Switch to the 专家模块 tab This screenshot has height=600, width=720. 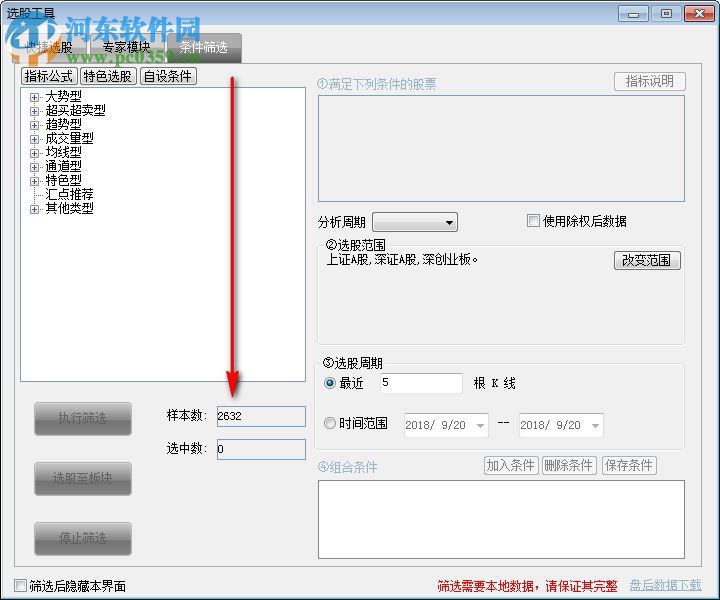click(126, 47)
